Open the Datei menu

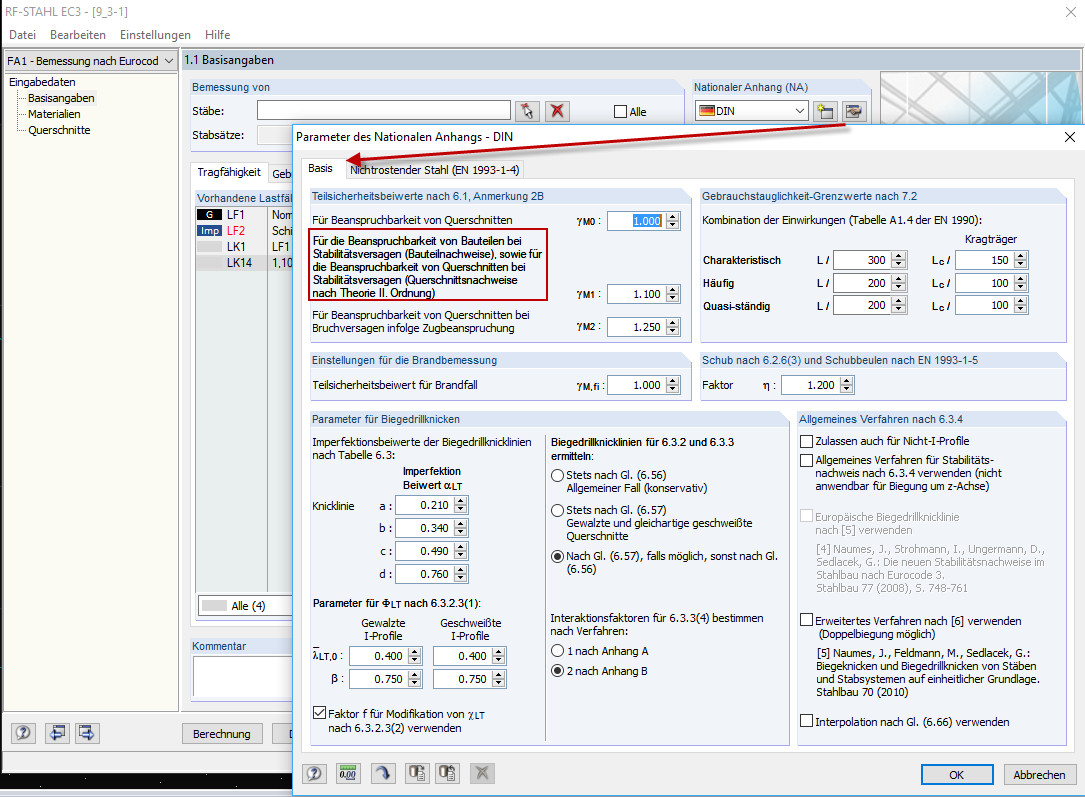(22, 35)
